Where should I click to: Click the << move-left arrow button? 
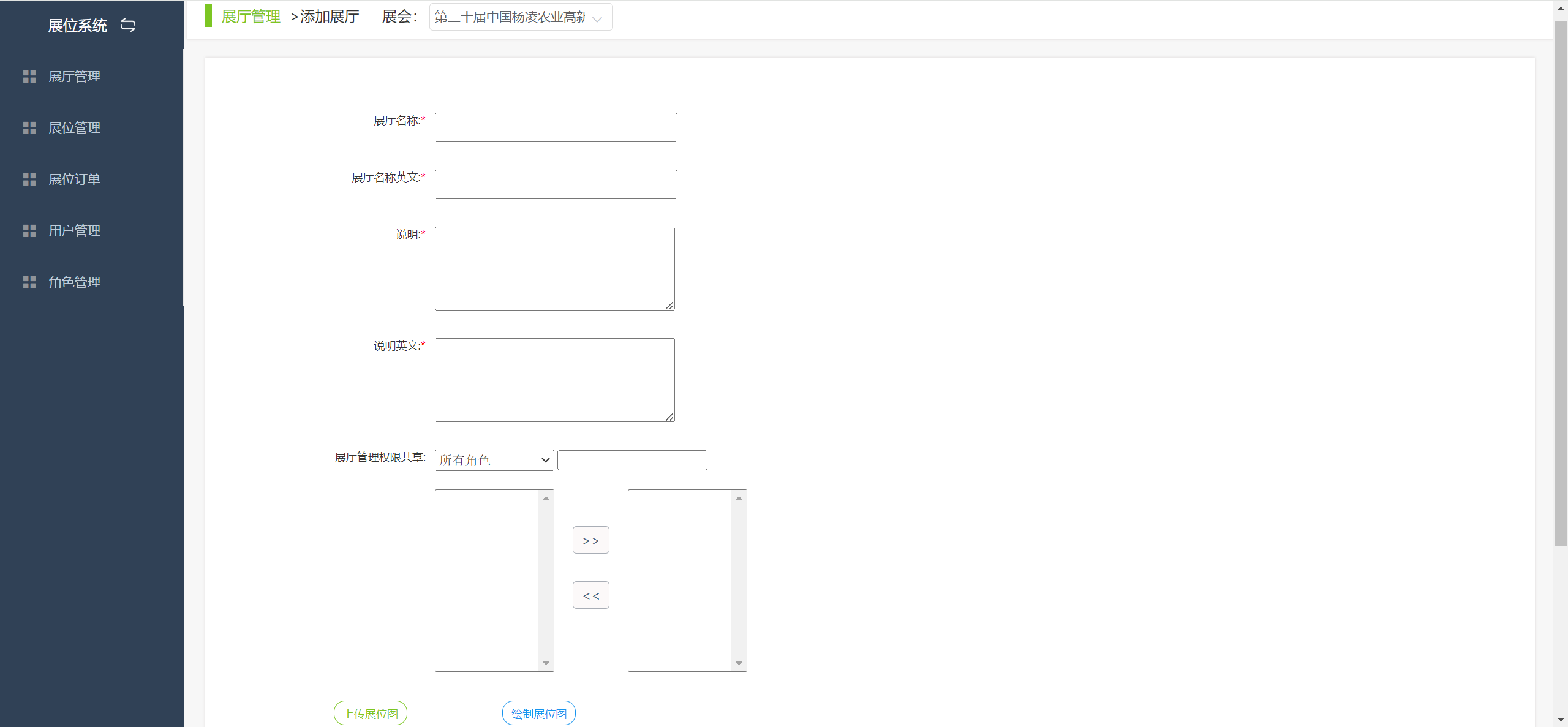coord(590,595)
